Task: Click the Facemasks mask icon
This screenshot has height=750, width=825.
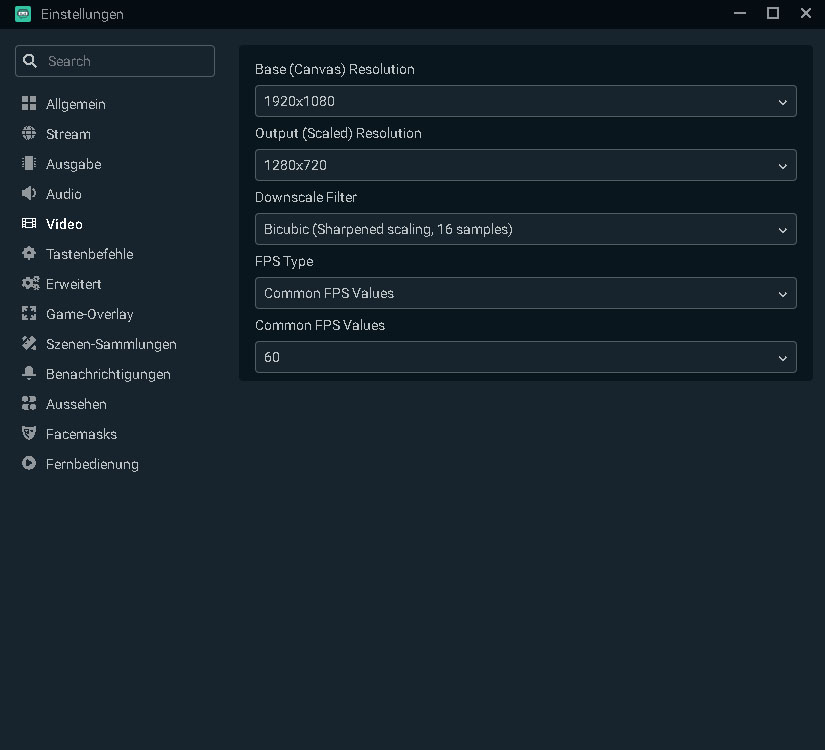Action: coord(29,434)
